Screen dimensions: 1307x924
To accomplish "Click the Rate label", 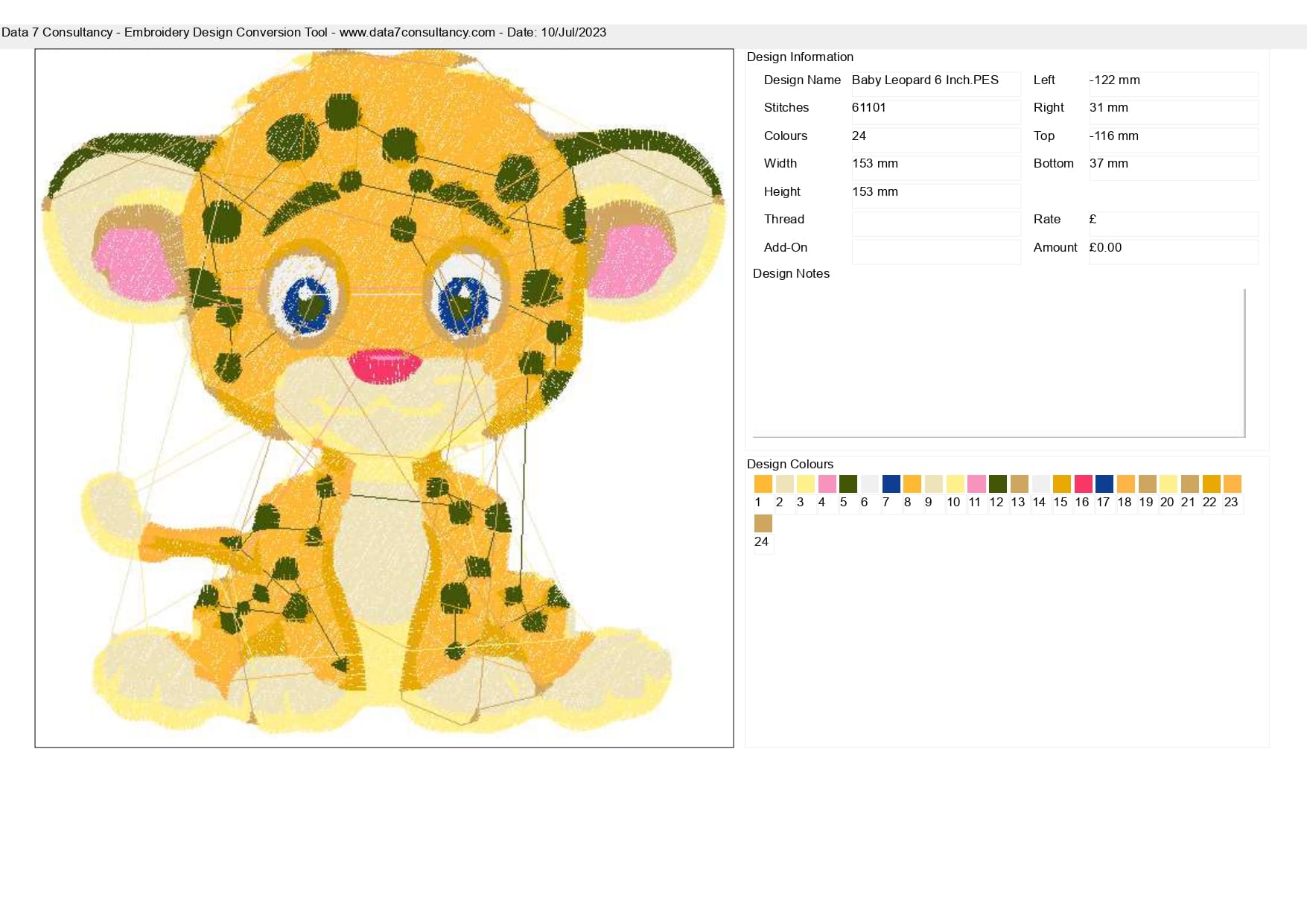I will (x=1047, y=219).
